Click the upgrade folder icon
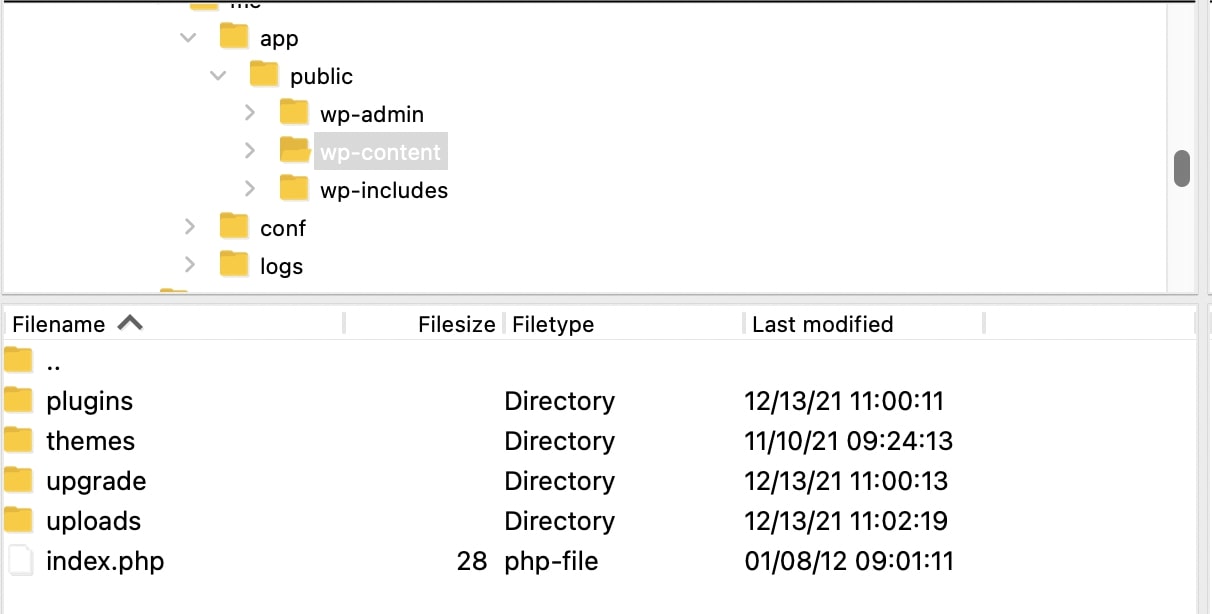This screenshot has height=614, width=1212. point(19,481)
